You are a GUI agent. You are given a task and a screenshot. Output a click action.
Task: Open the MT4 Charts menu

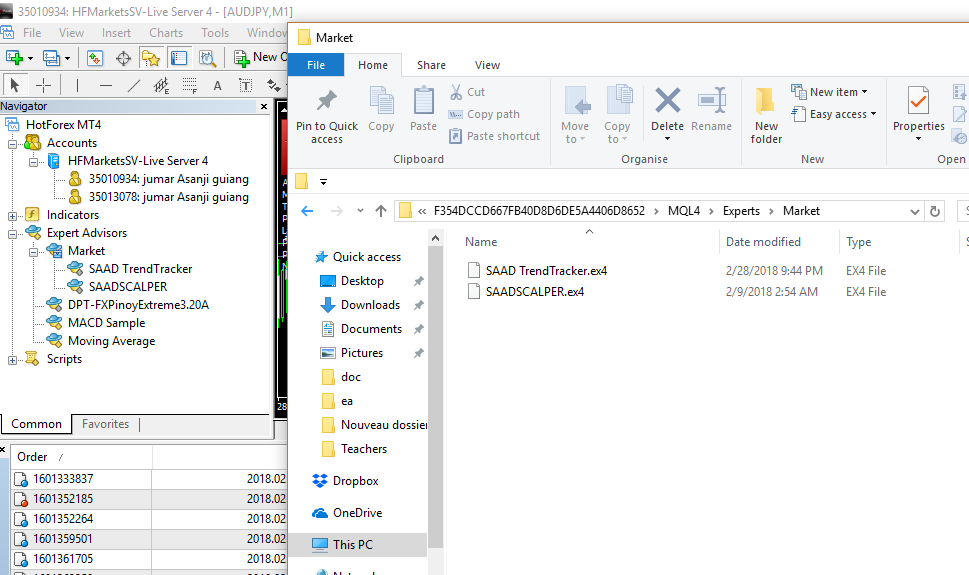tap(166, 33)
